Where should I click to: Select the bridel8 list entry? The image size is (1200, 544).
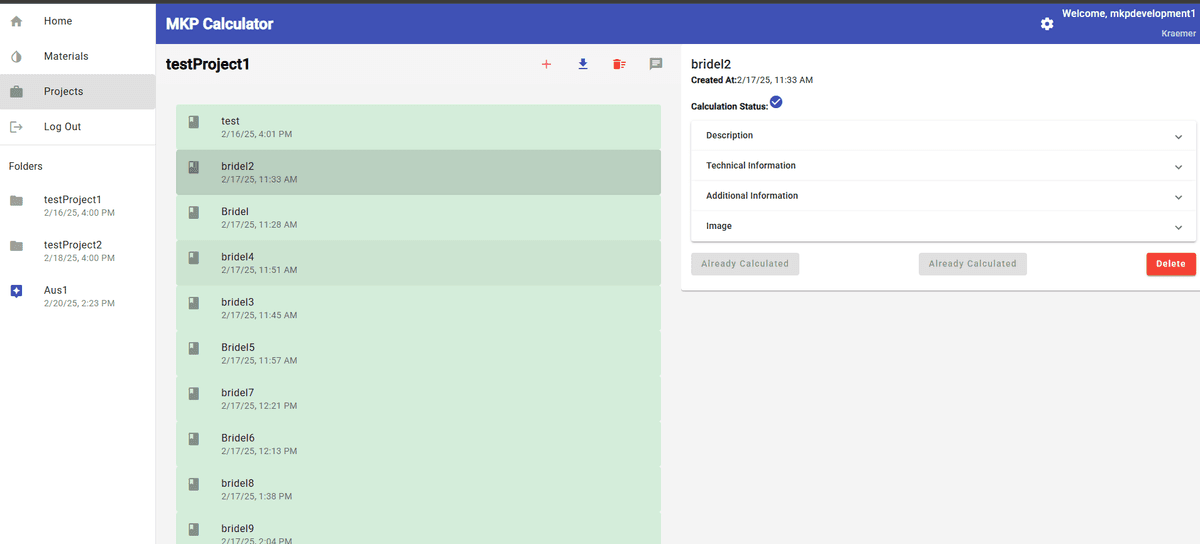click(418, 489)
